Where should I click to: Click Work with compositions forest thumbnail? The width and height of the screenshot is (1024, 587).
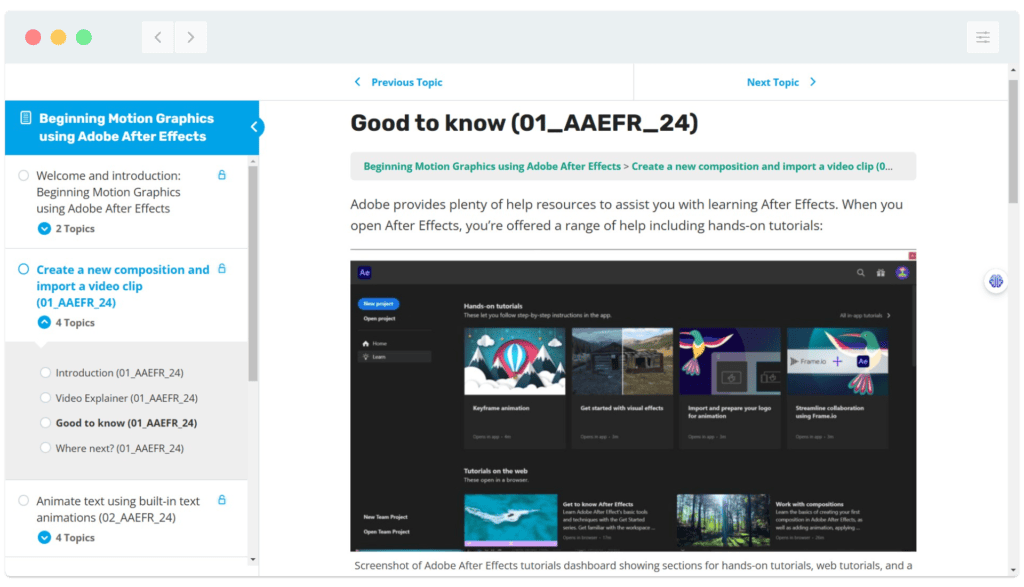click(723, 520)
